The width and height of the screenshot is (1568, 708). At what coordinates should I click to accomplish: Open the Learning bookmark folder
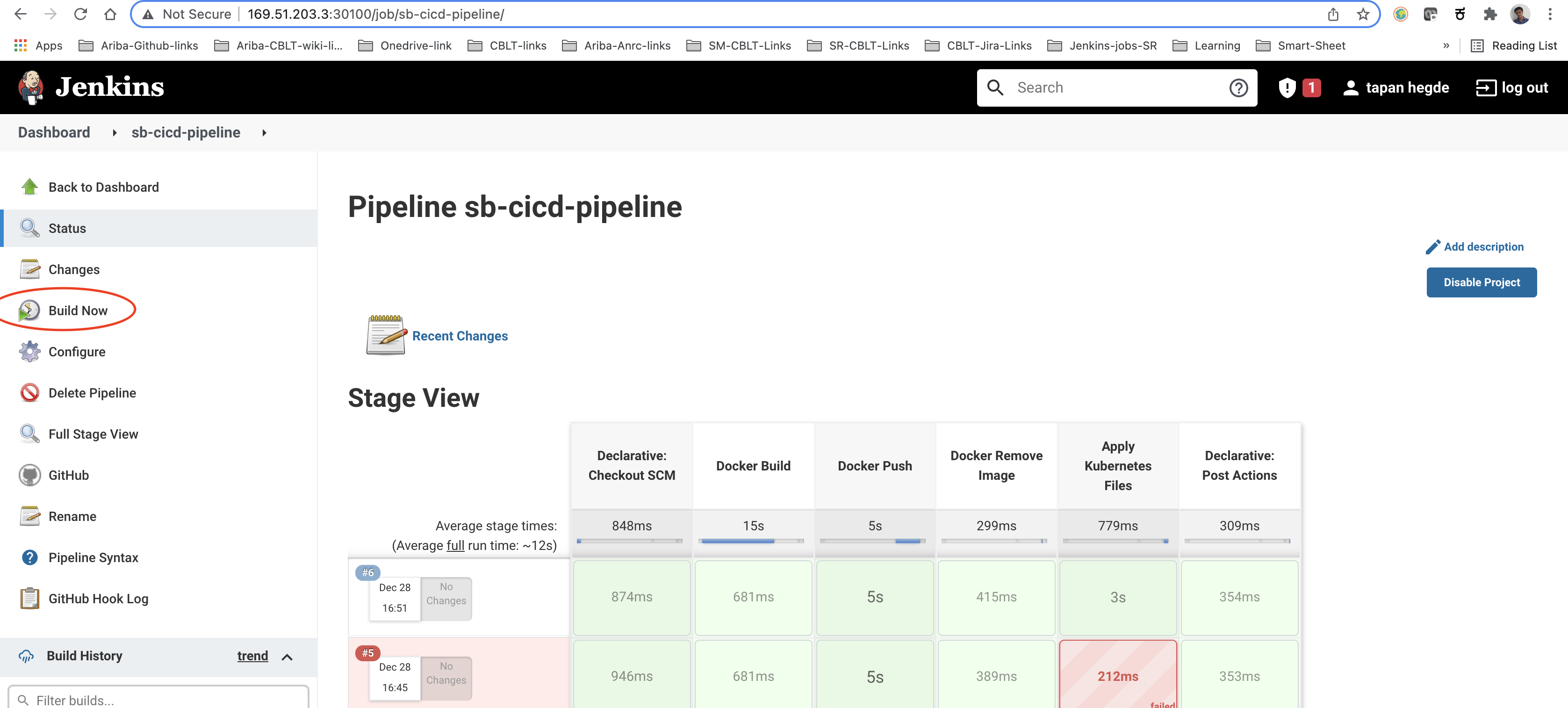[1206, 46]
